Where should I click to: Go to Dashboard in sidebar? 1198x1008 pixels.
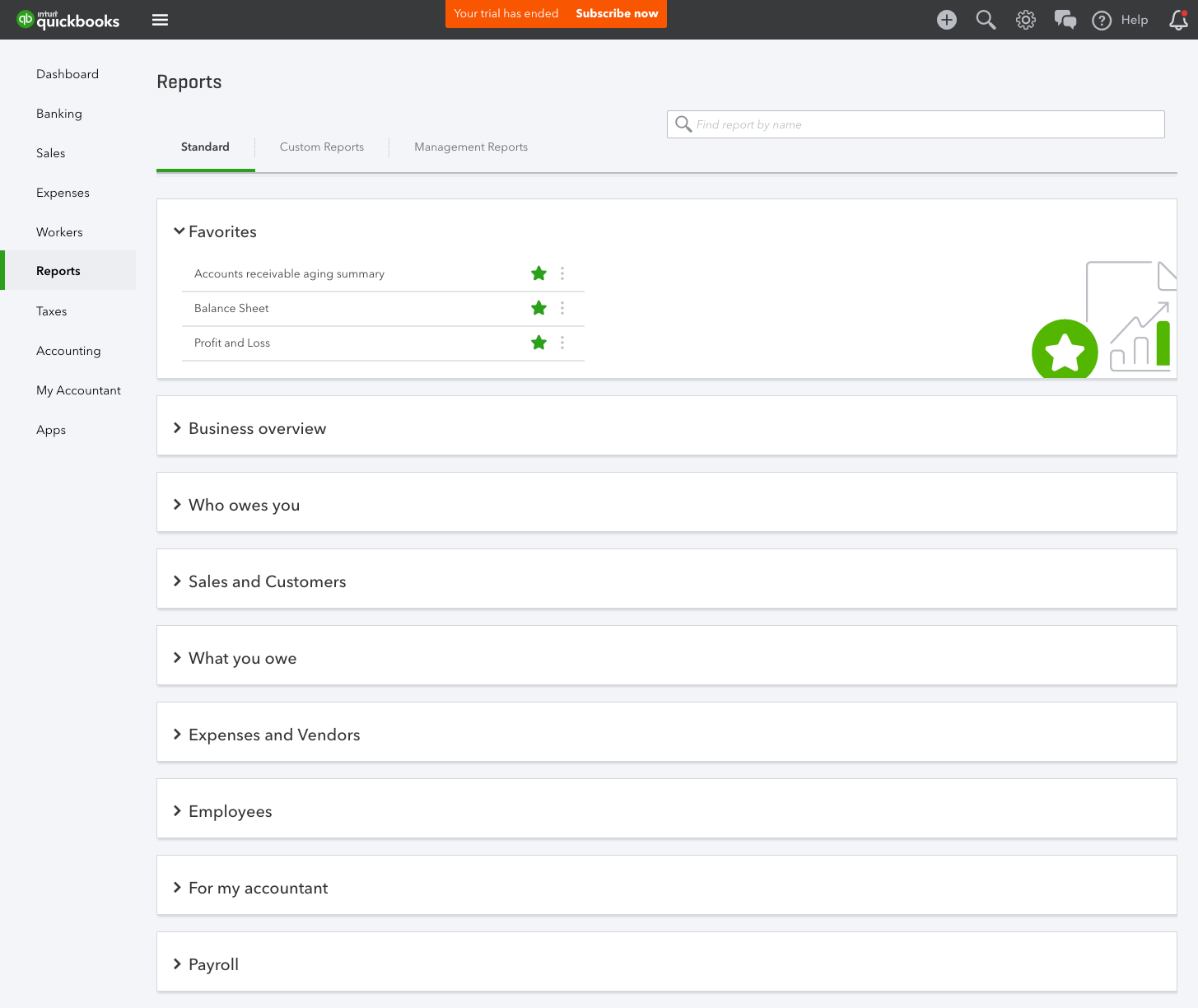(x=68, y=74)
